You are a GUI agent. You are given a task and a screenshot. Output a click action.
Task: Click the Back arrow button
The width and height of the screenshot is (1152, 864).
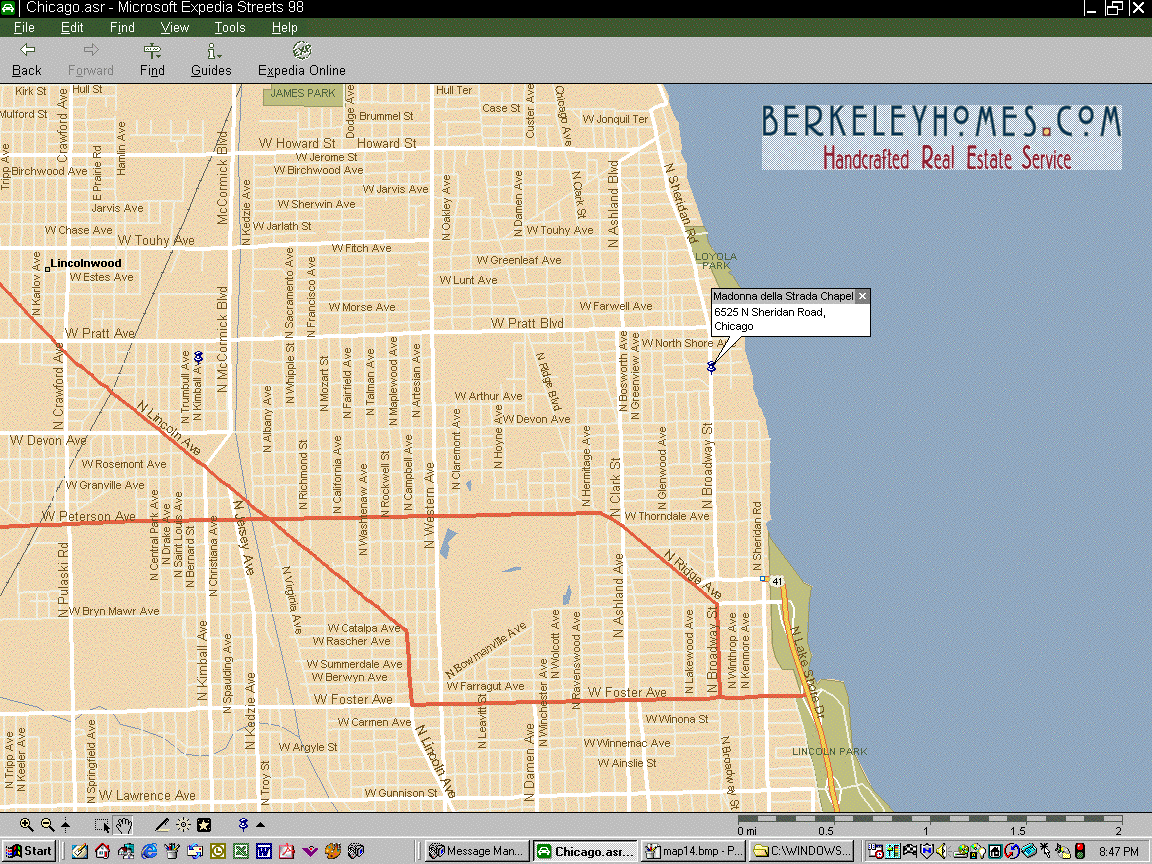click(x=27, y=59)
